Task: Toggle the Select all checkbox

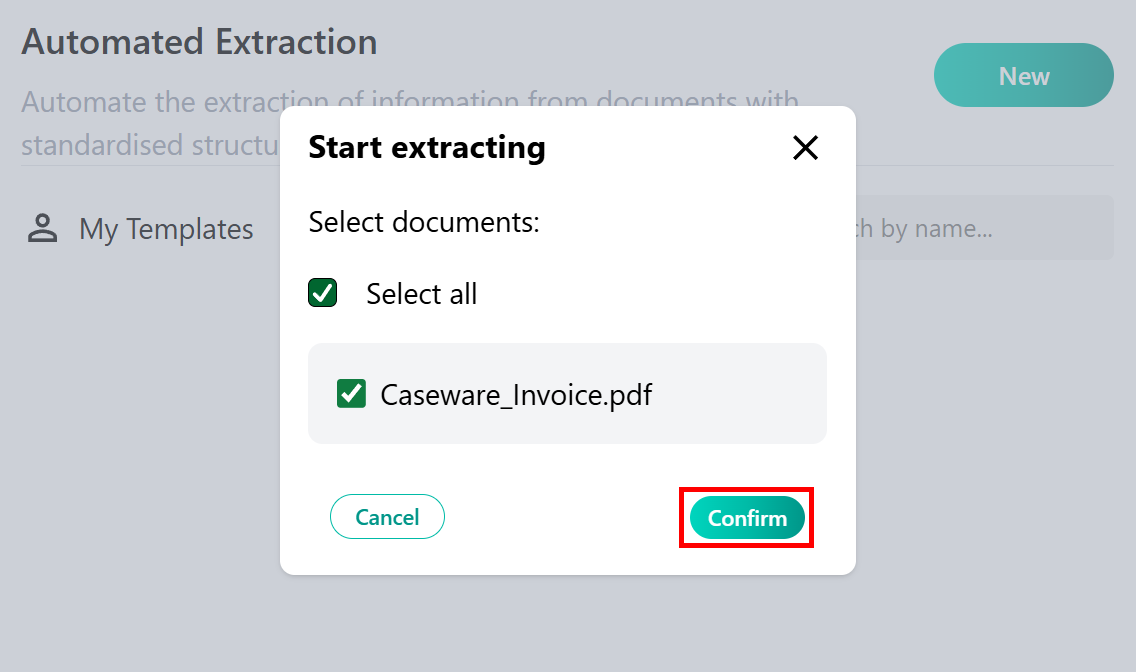Action: [322, 293]
